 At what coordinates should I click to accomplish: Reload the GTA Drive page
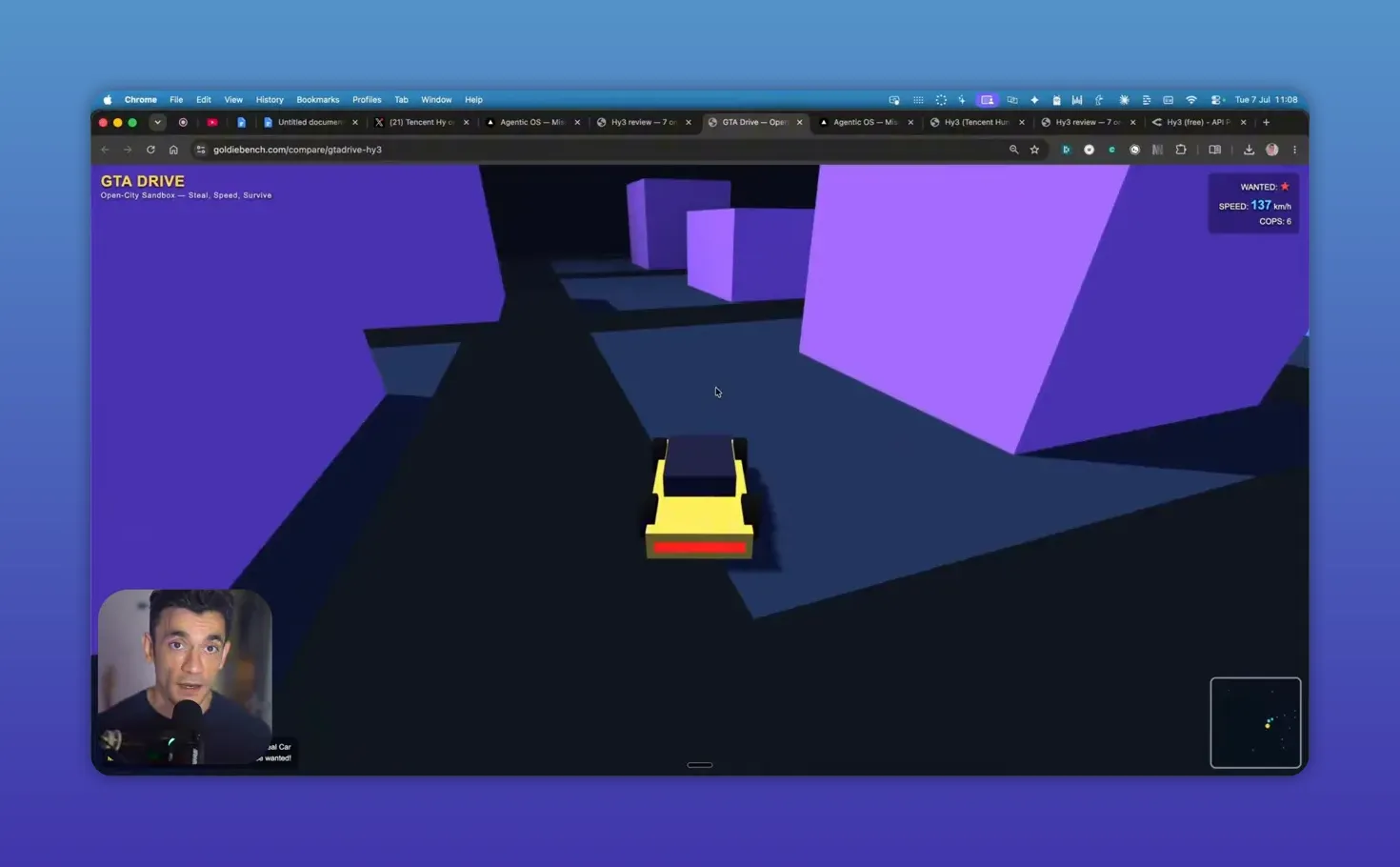[150, 150]
